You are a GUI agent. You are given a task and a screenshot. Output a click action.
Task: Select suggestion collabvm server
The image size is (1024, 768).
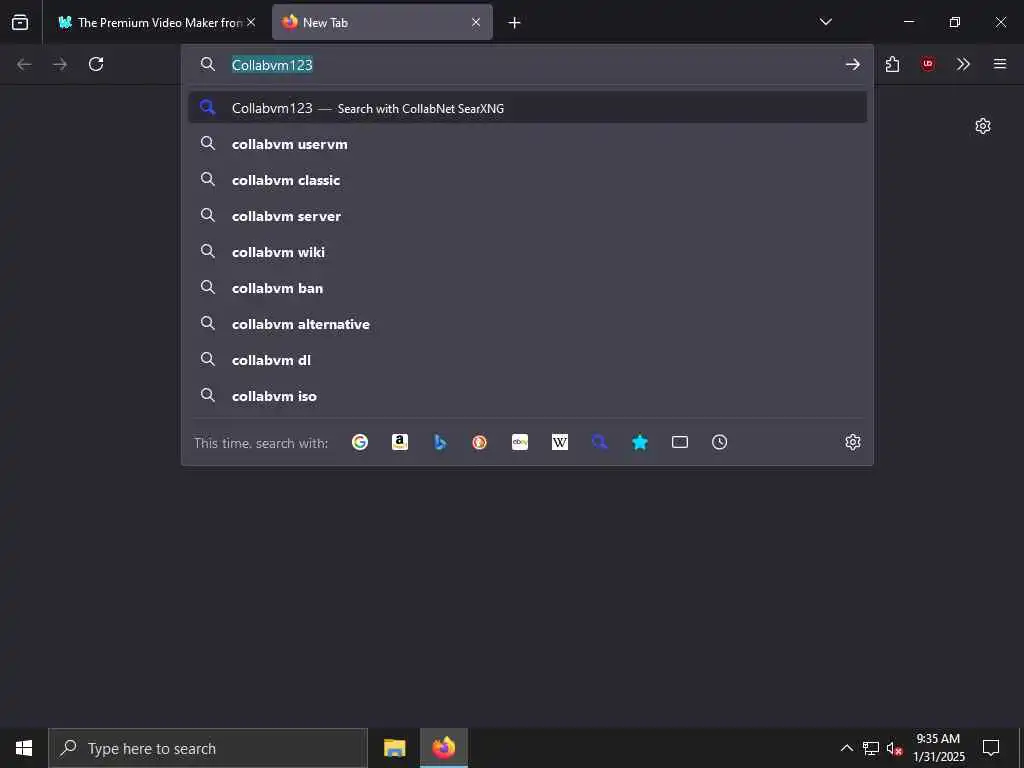click(527, 216)
